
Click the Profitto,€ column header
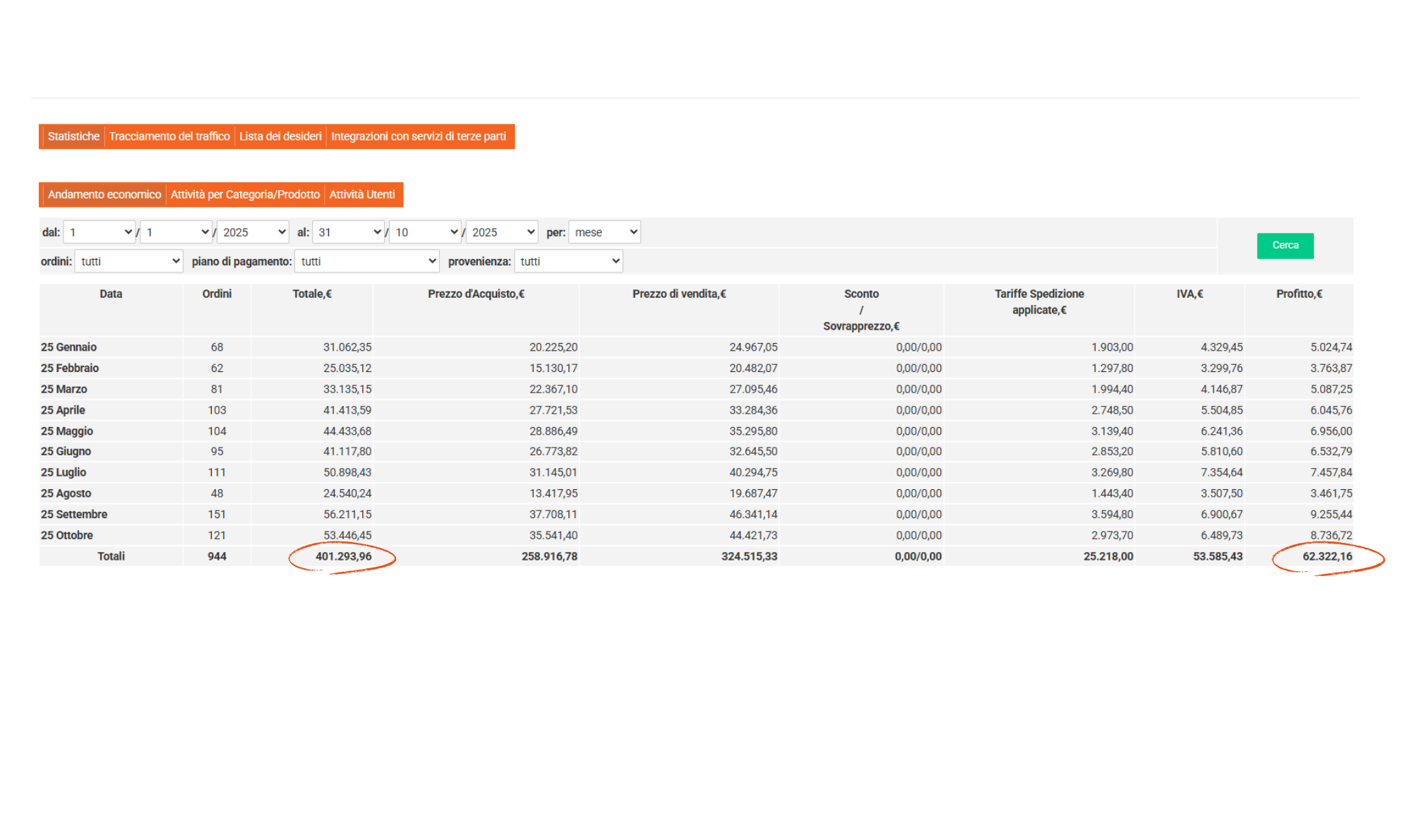tap(1299, 294)
